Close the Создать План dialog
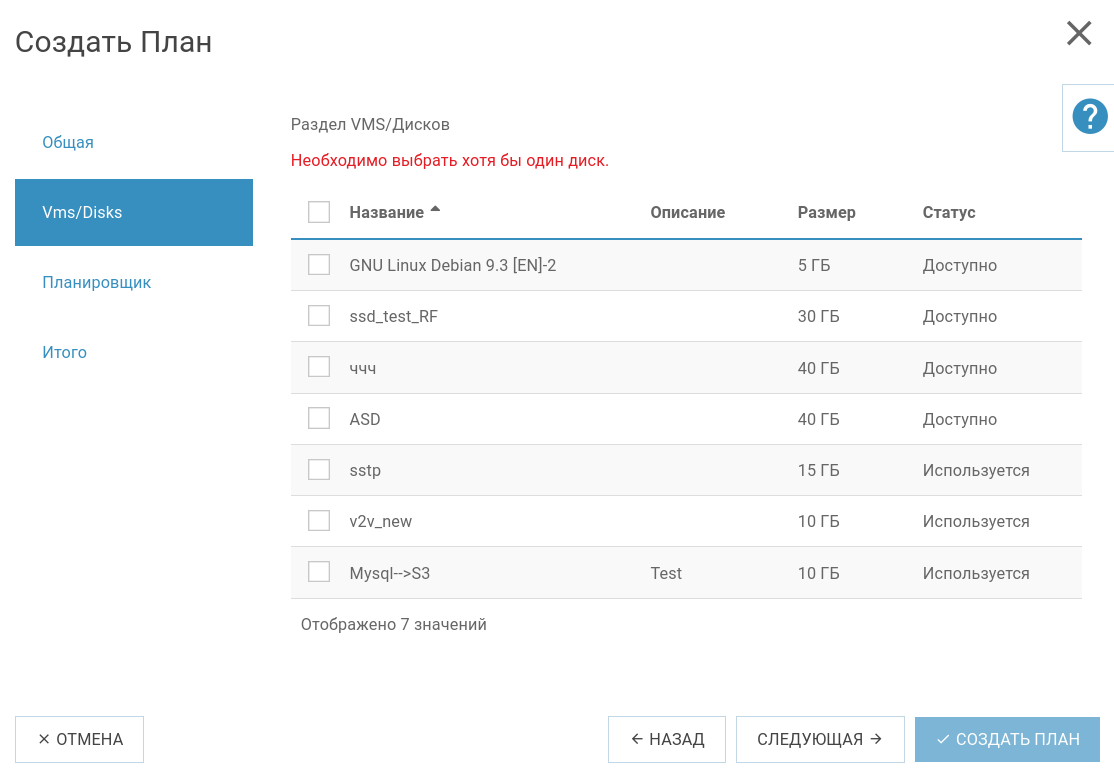1114x778 pixels. 1079,34
